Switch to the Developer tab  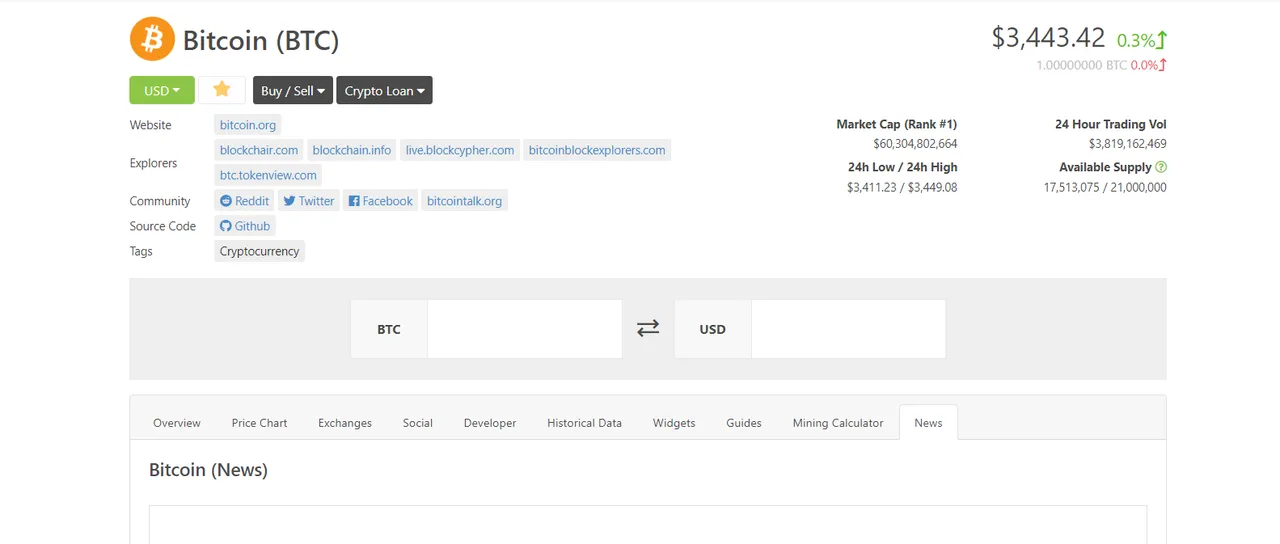pos(490,423)
